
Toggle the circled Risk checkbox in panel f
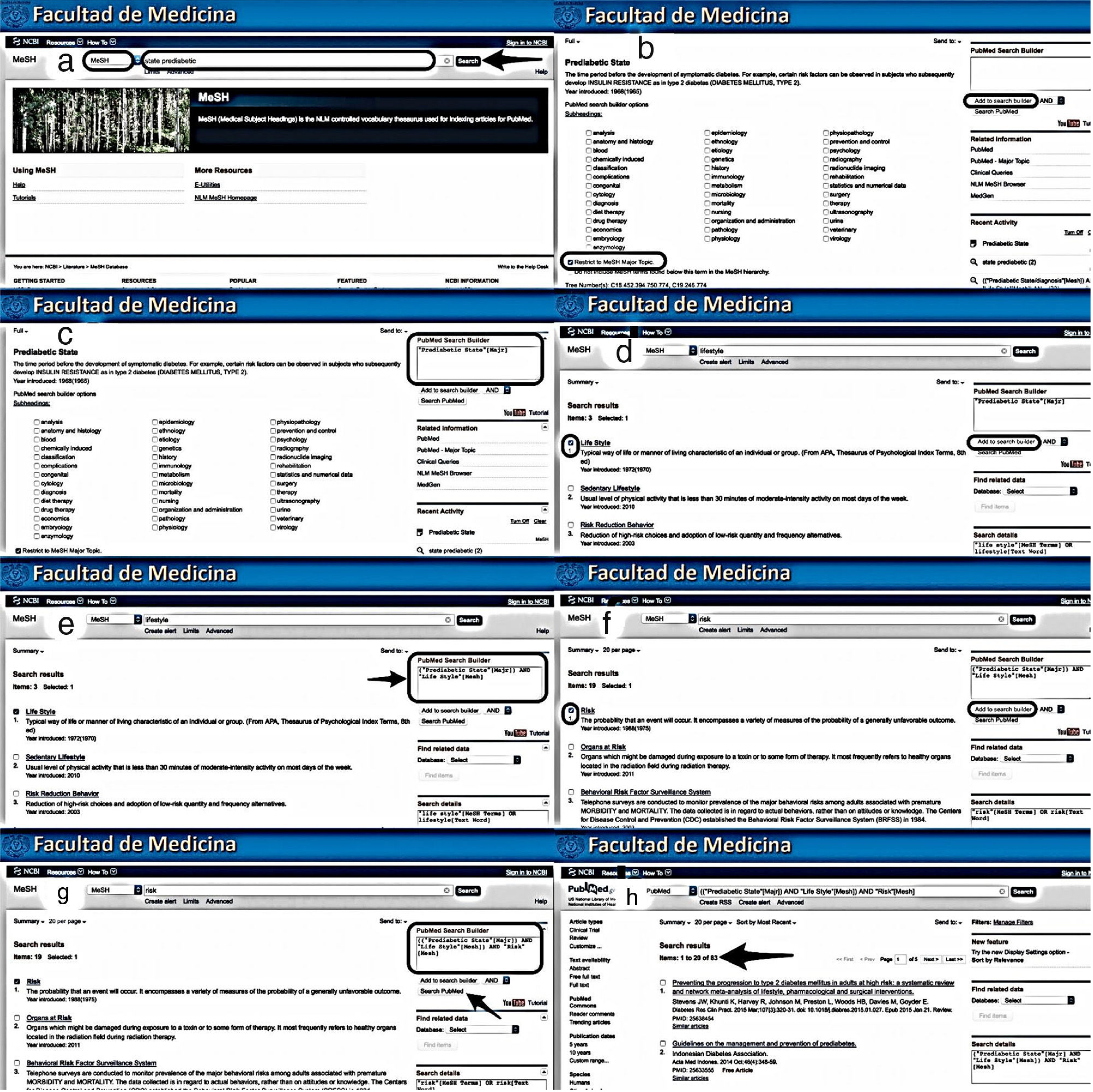pyautogui.click(x=571, y=711)
